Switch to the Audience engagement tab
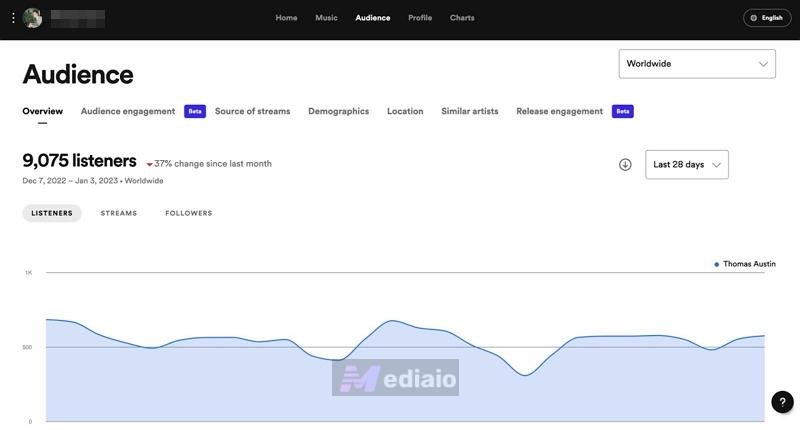The width and height of the screenshot is (800, 430). click(128, 111)
